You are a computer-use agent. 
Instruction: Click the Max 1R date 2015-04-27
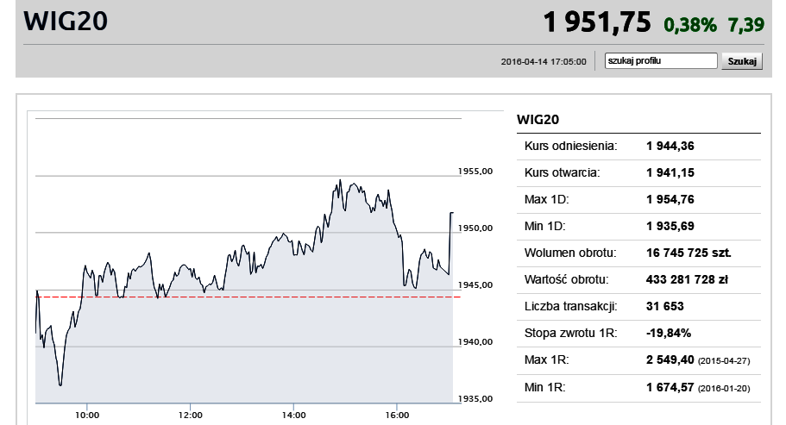point(724,361)
